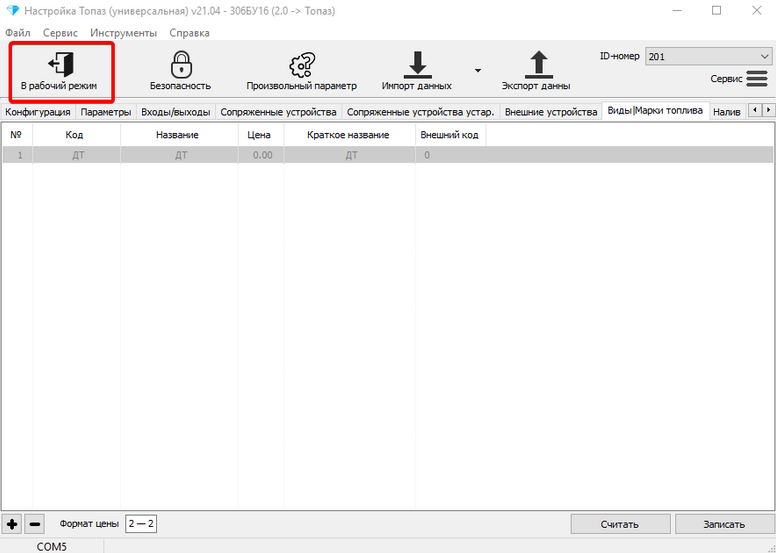Image resolution: width=776 pixels, height=553 pixels.
Task: Open the ID-номер combo box
Action: 708,56
